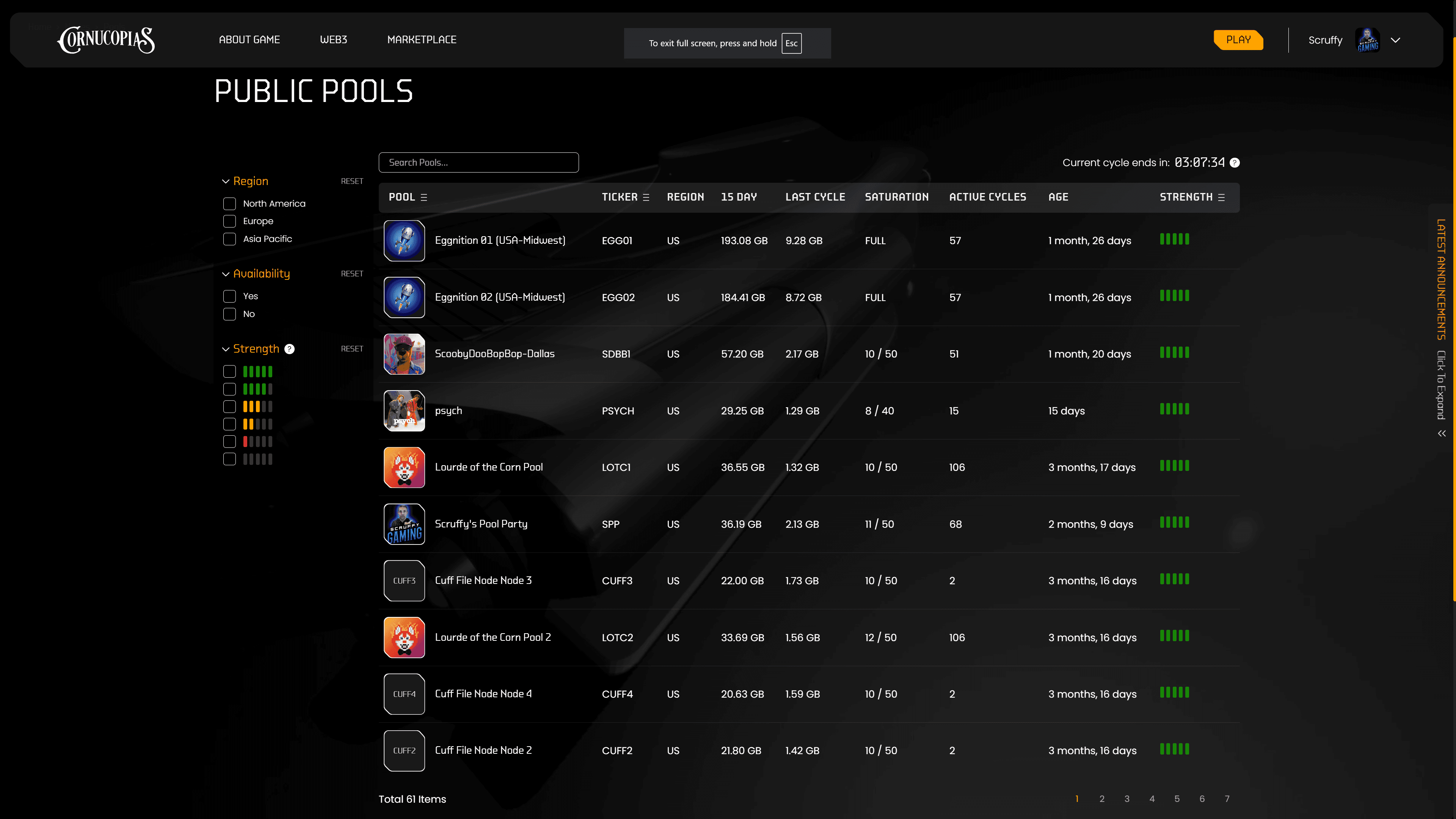1456x819 pixels.
Task: Check two-bar orange strength filter
Action: [x=229, y=424]
